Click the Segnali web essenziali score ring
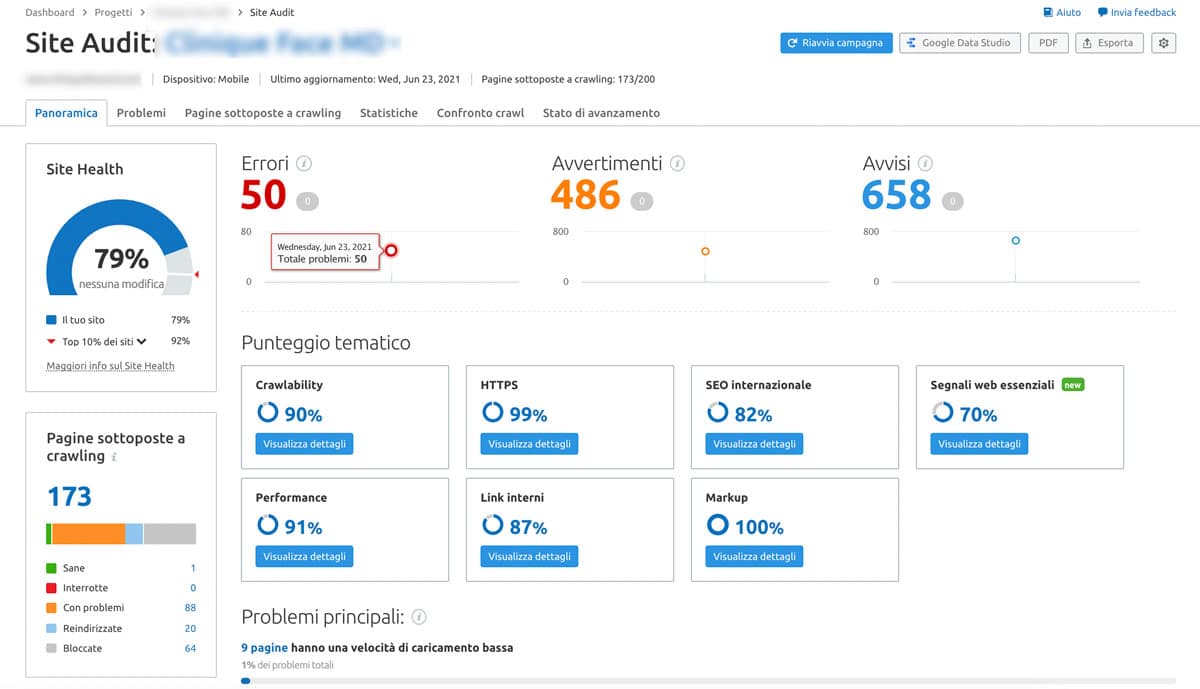1200x689 pixels. pyautogui.click(x=942, y=413)
